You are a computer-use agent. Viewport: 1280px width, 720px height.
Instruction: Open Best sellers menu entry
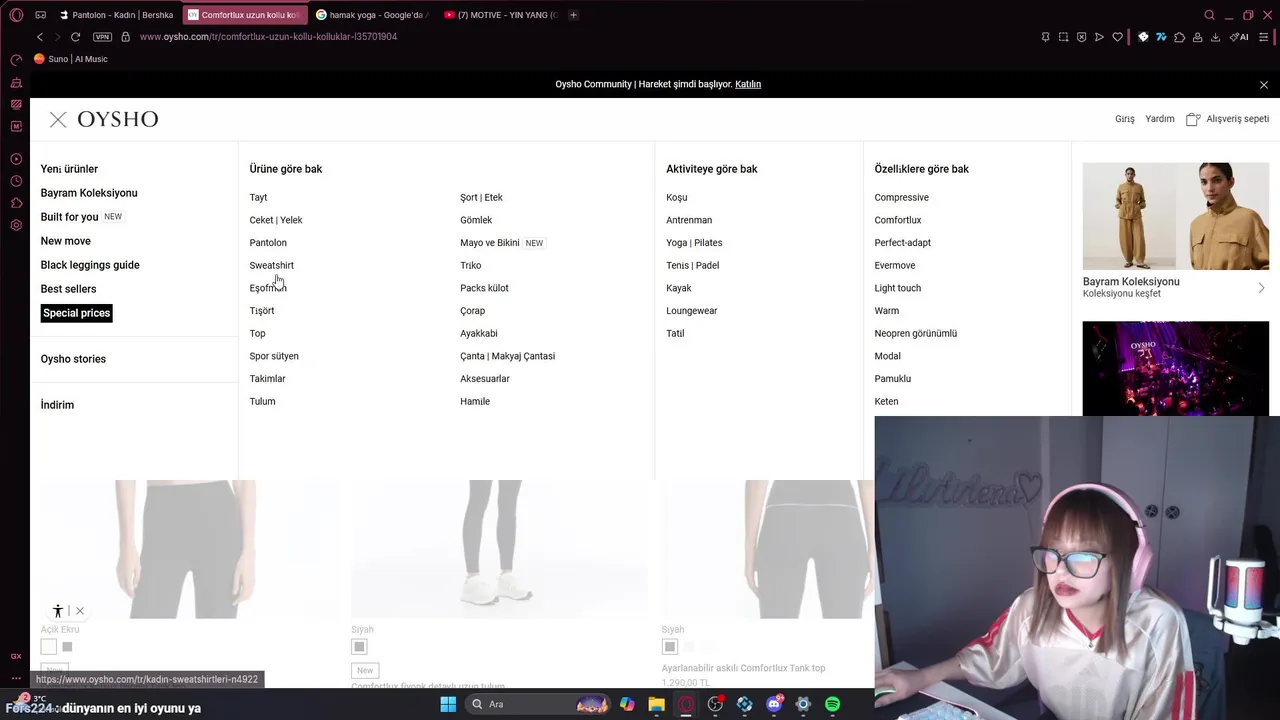click(68, 289)
